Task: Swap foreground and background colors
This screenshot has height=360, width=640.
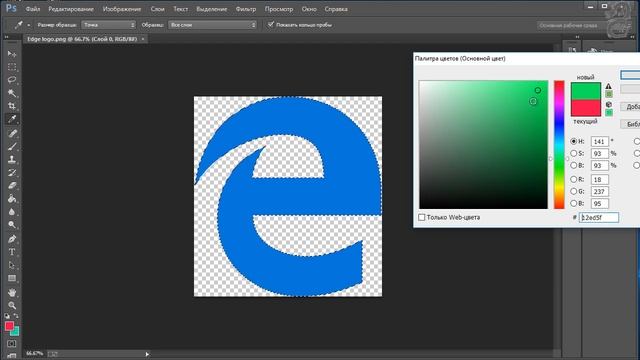Action: click(x=16, y=316)
